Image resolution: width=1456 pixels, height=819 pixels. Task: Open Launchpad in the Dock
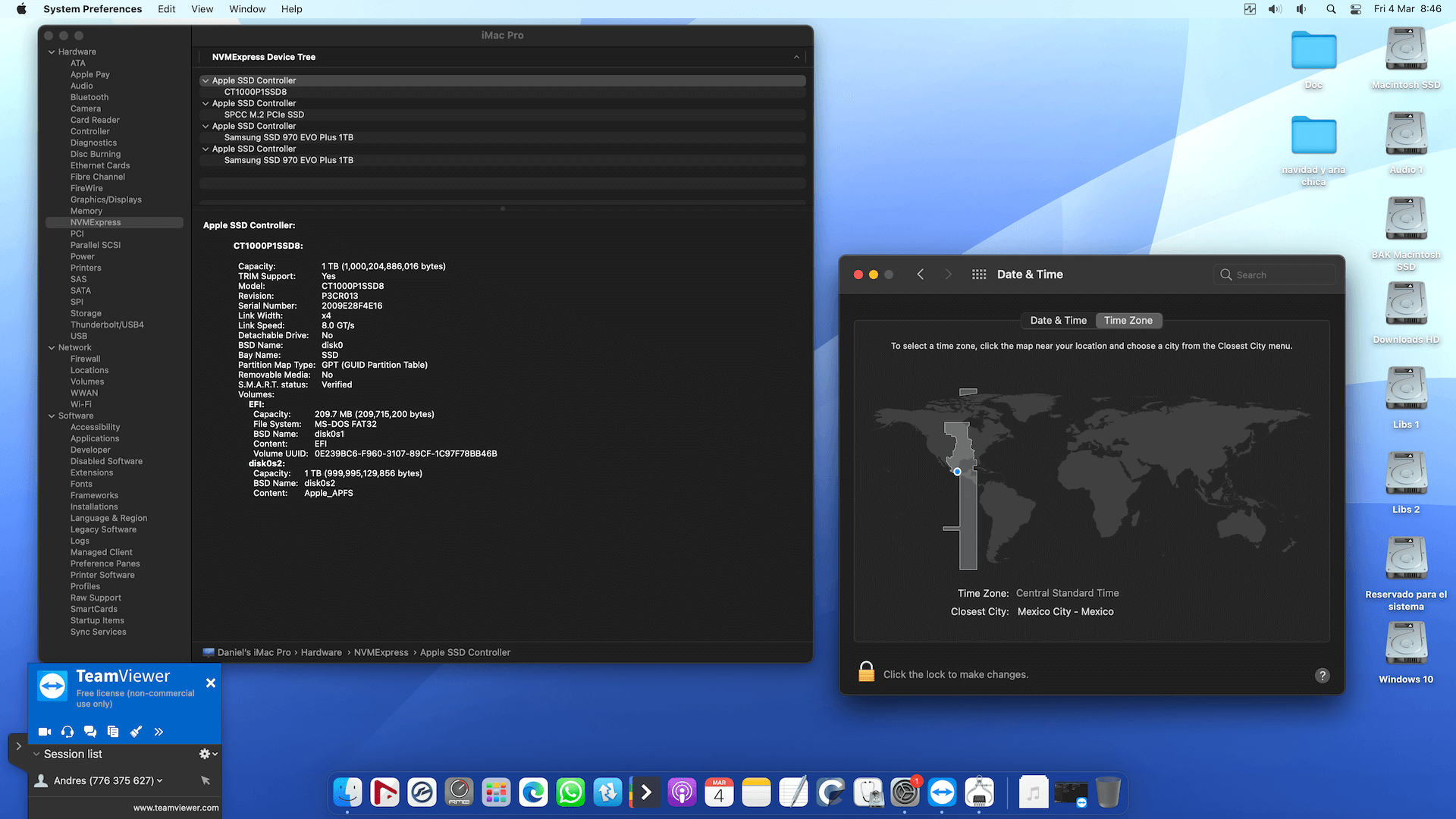pyautogui.click(x=497, y=792)
